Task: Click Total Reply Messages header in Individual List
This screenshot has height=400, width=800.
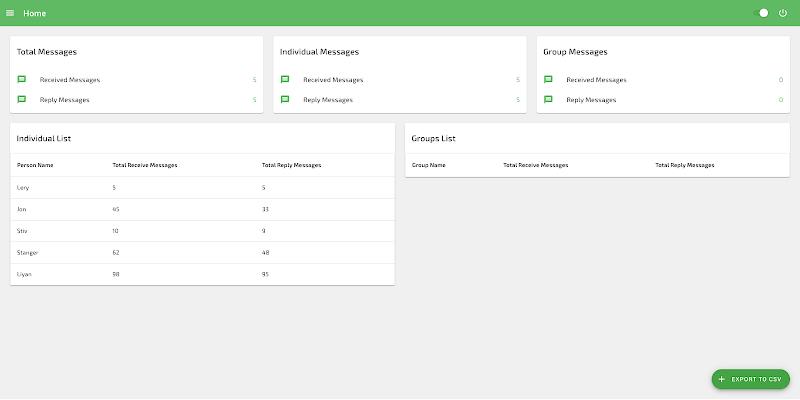Action: coord(291,164)
